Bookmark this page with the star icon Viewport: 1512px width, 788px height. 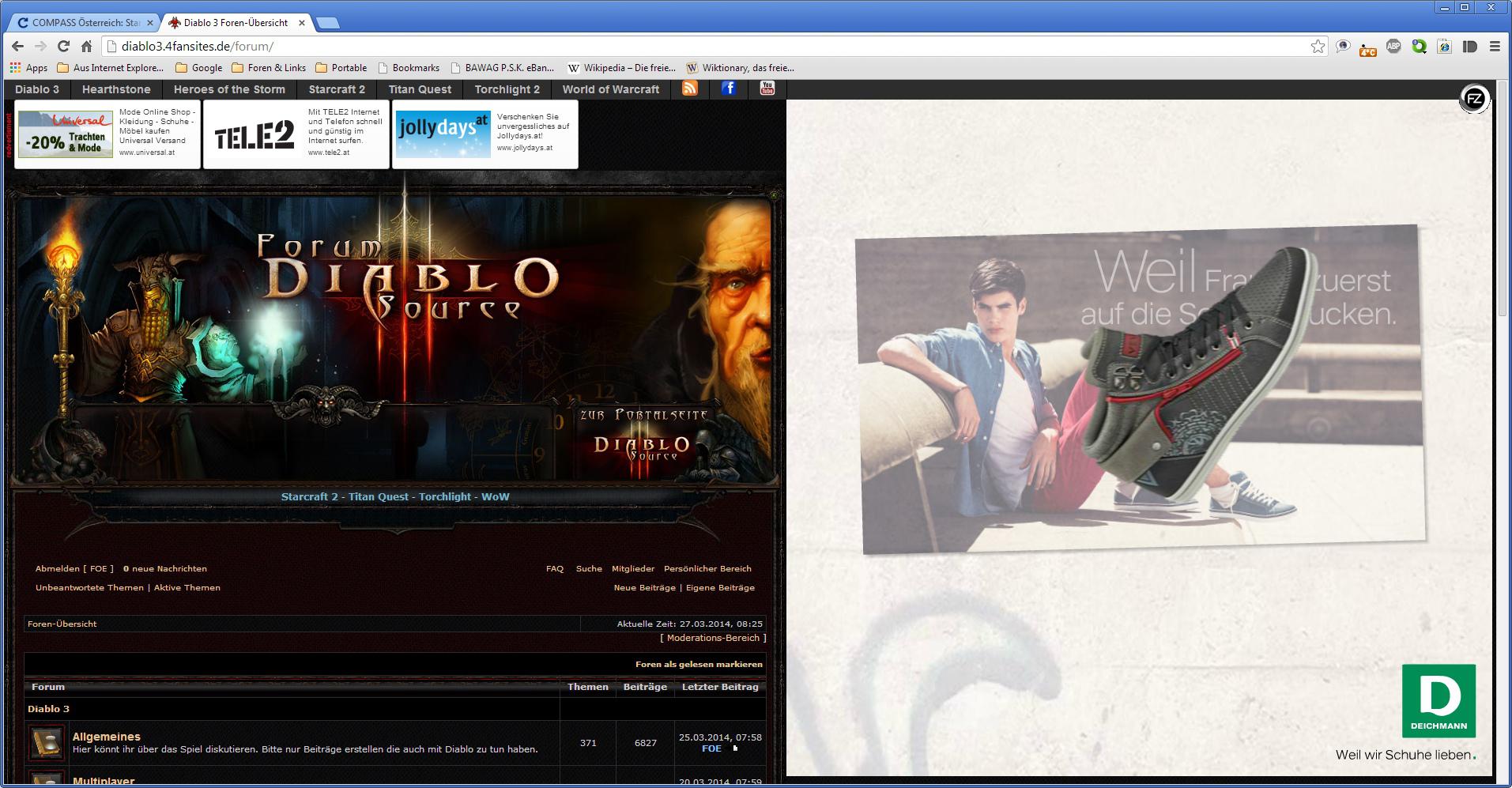(1318, 47)
